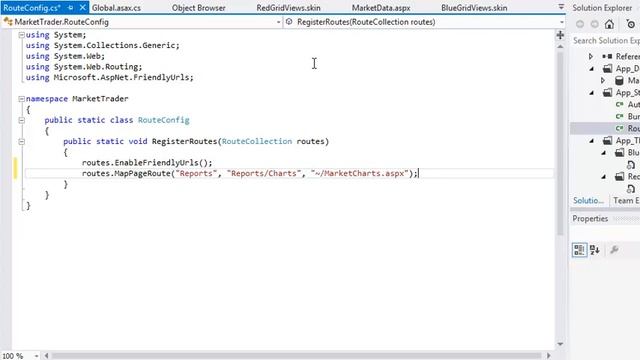This screenshot has width=640, height=360.
Task: Click in Search Solution Explorer field
Action: point(605,40)
